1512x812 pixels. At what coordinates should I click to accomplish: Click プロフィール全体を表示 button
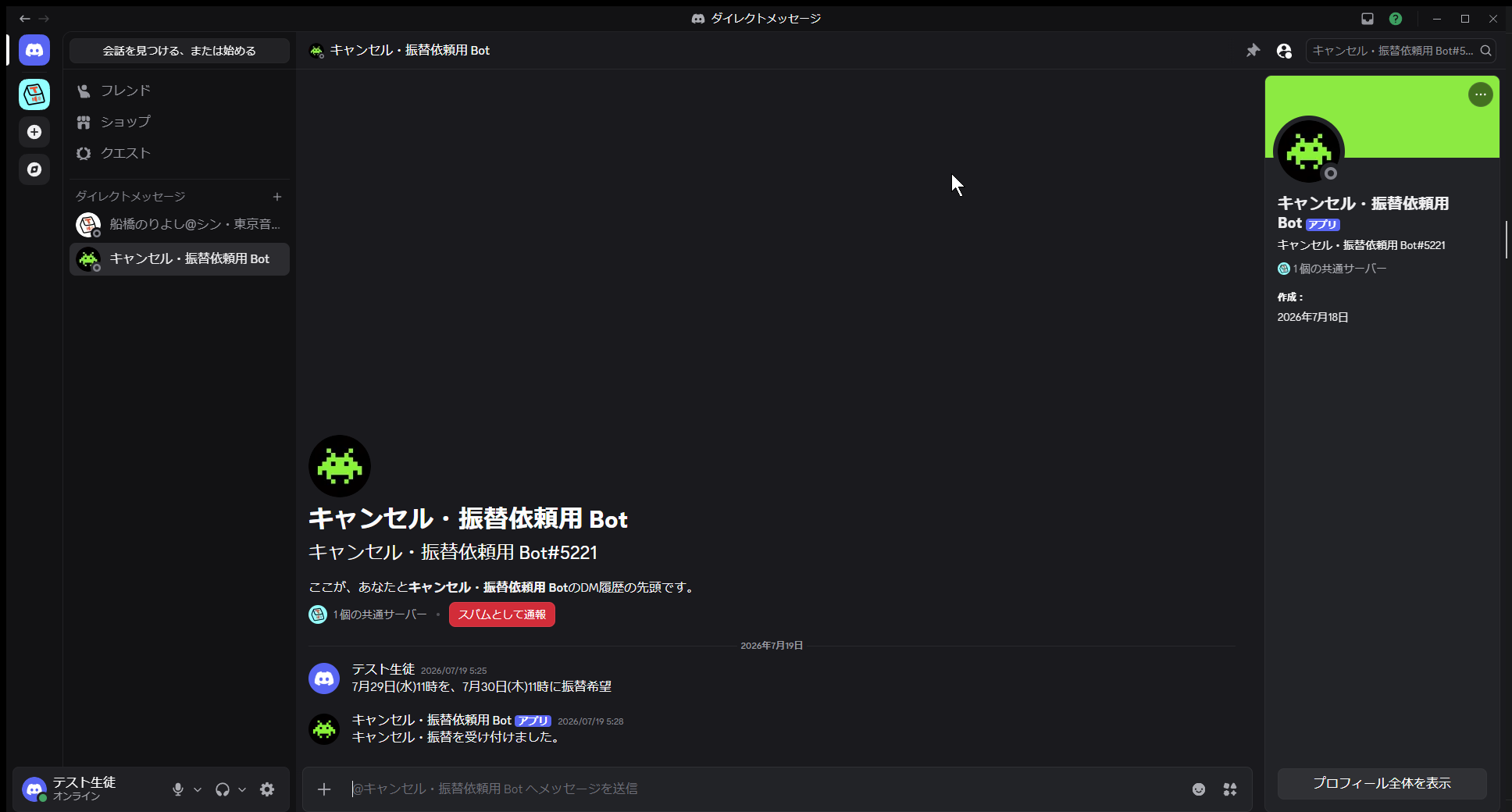(x=1382, y=783)
